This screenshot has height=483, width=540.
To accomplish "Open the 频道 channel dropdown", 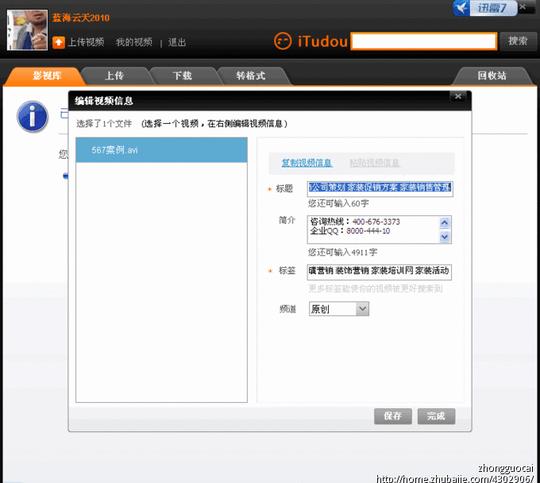I will click(339, 309).
